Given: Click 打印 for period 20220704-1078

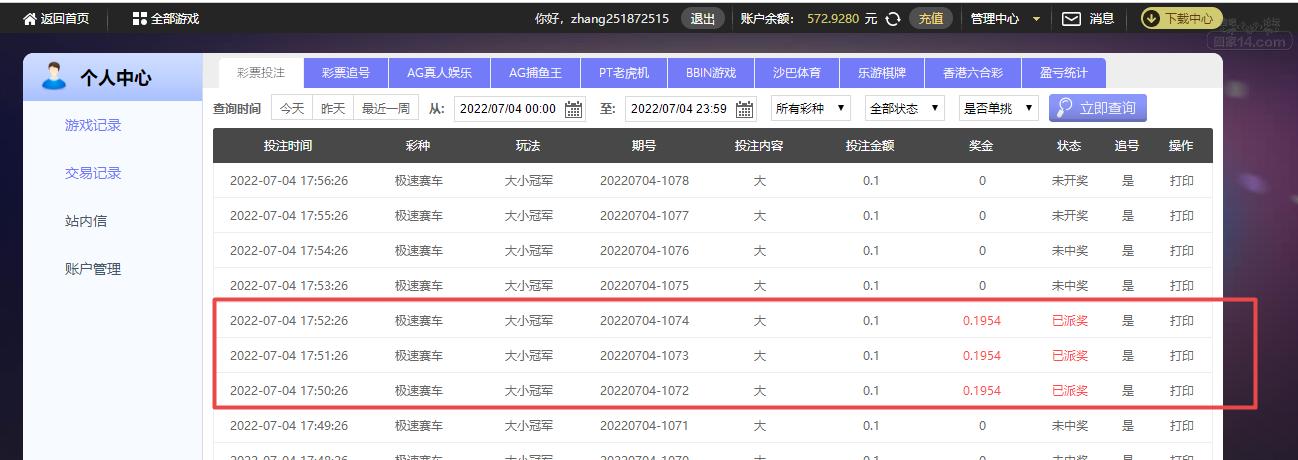Looking at the screenshot, I should [1182, 181].
